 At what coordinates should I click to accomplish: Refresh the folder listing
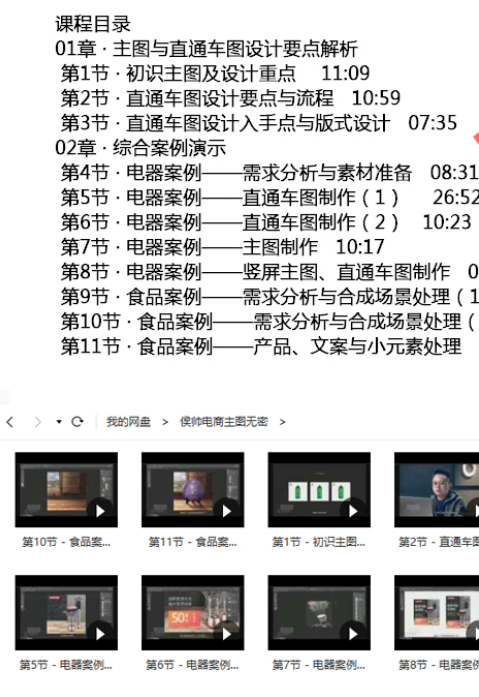pyautogui.click(x=77, y=421)
